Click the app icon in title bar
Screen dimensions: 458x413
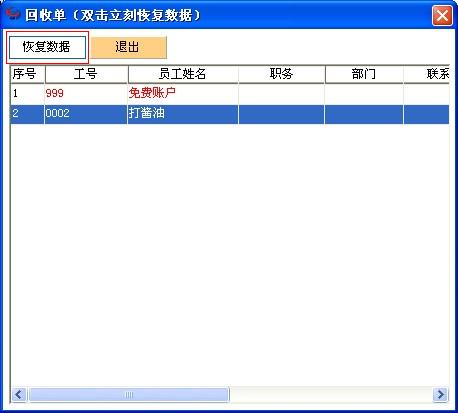pyautogui.click(x=13, y=14)
